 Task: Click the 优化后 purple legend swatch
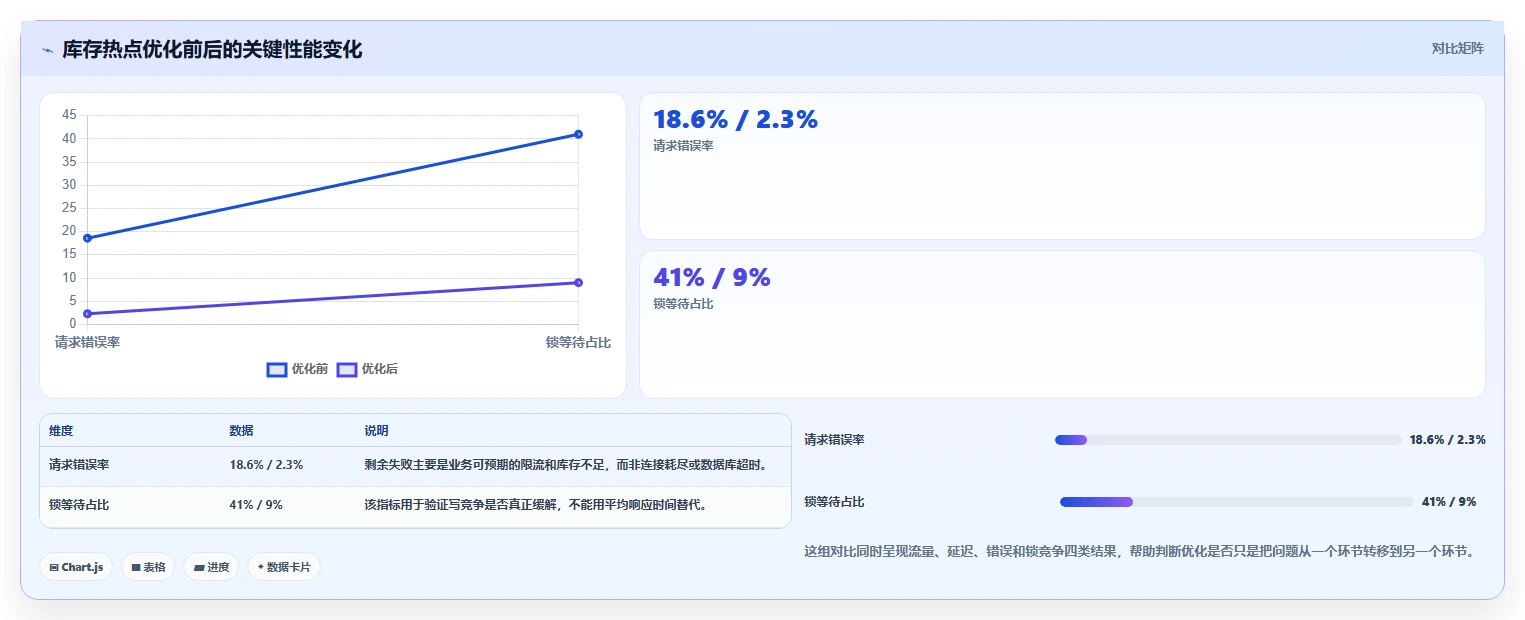[x=347, y=369]
